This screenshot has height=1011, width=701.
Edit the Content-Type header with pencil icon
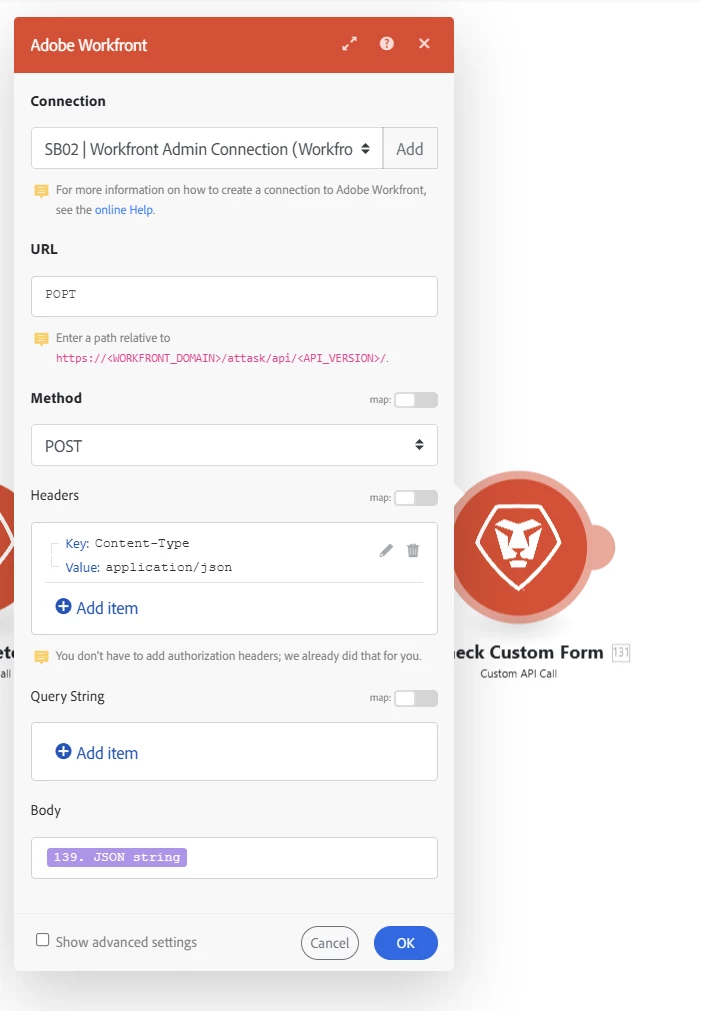pyautogui.click(x=386, y=550)
